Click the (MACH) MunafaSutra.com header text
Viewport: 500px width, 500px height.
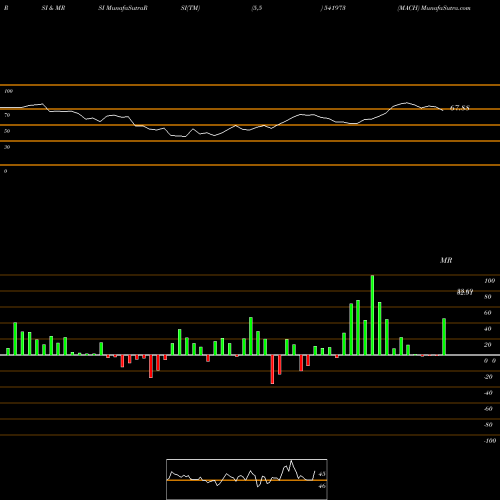point(434,8)
